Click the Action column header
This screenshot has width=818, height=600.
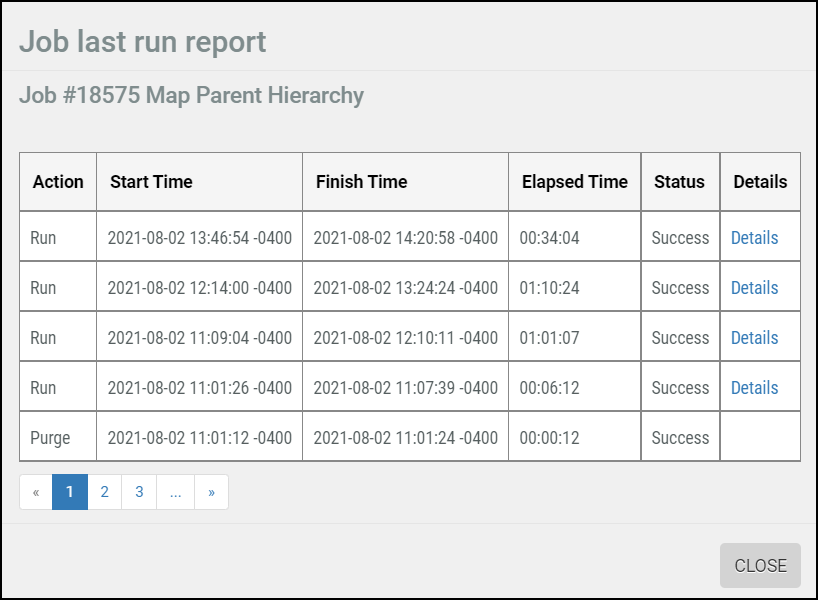58,182
